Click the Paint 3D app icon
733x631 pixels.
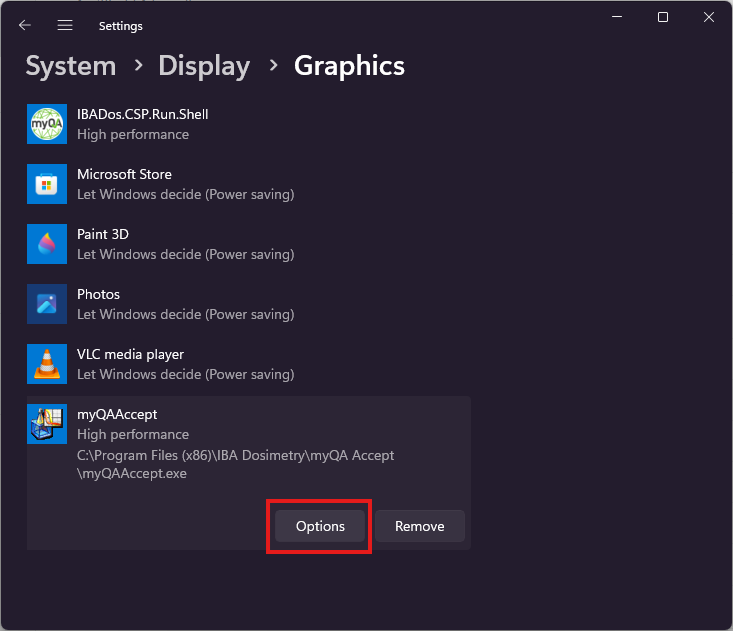pyautogui.click(x=47, y=244)
